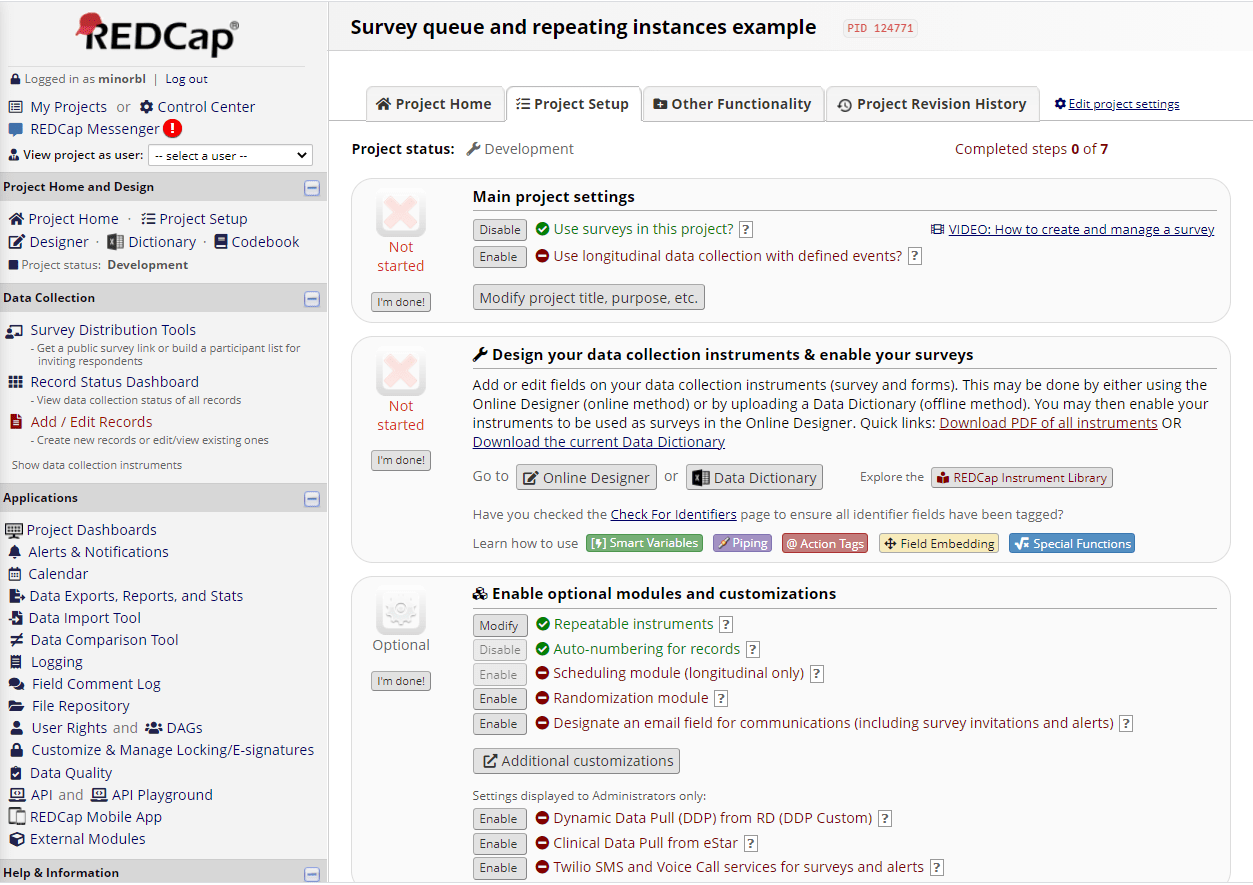Click the REDCap logo
Screen dimensions: 1253x885
[x=158, y=35]
